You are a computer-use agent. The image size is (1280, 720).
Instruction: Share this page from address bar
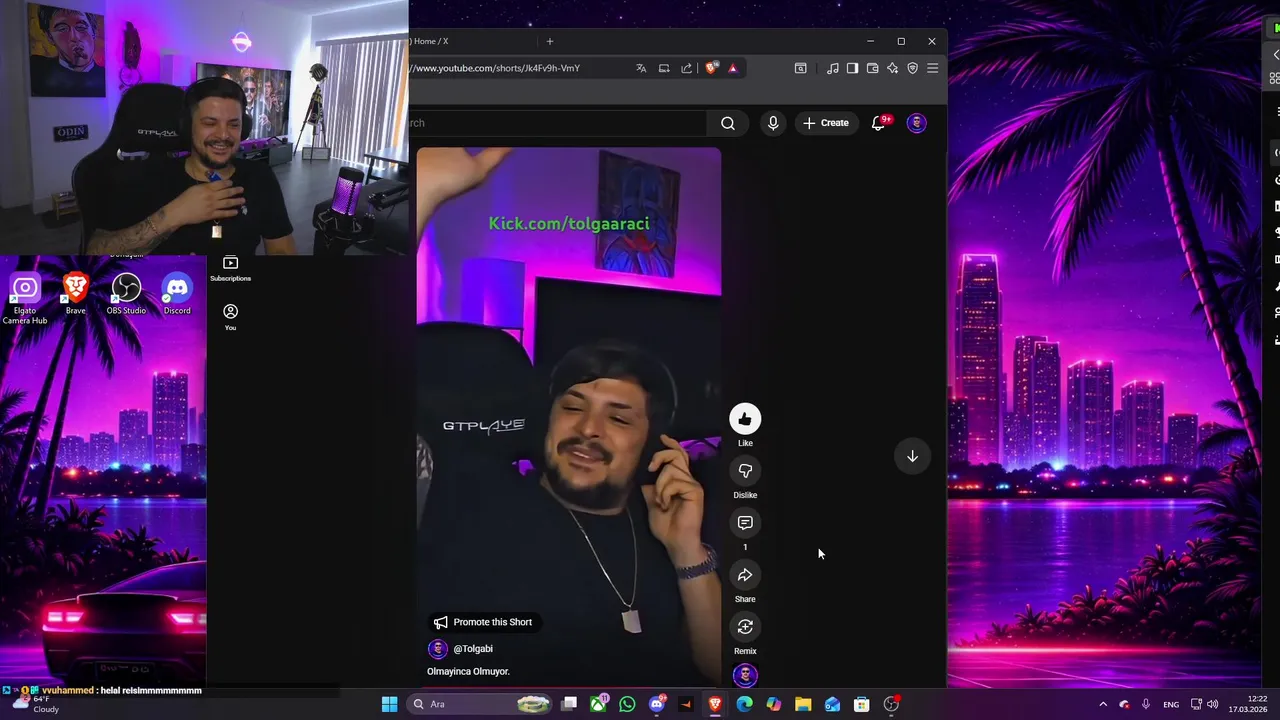pyautogui.click(x=687, y=68)
